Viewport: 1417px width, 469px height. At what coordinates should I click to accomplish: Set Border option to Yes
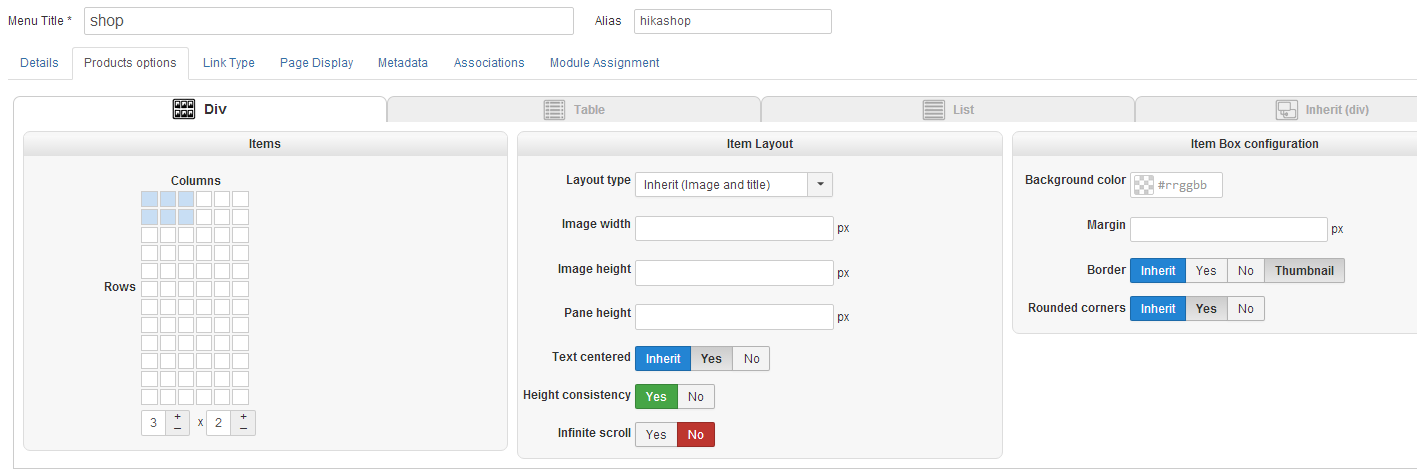[x=1206, y=271]
